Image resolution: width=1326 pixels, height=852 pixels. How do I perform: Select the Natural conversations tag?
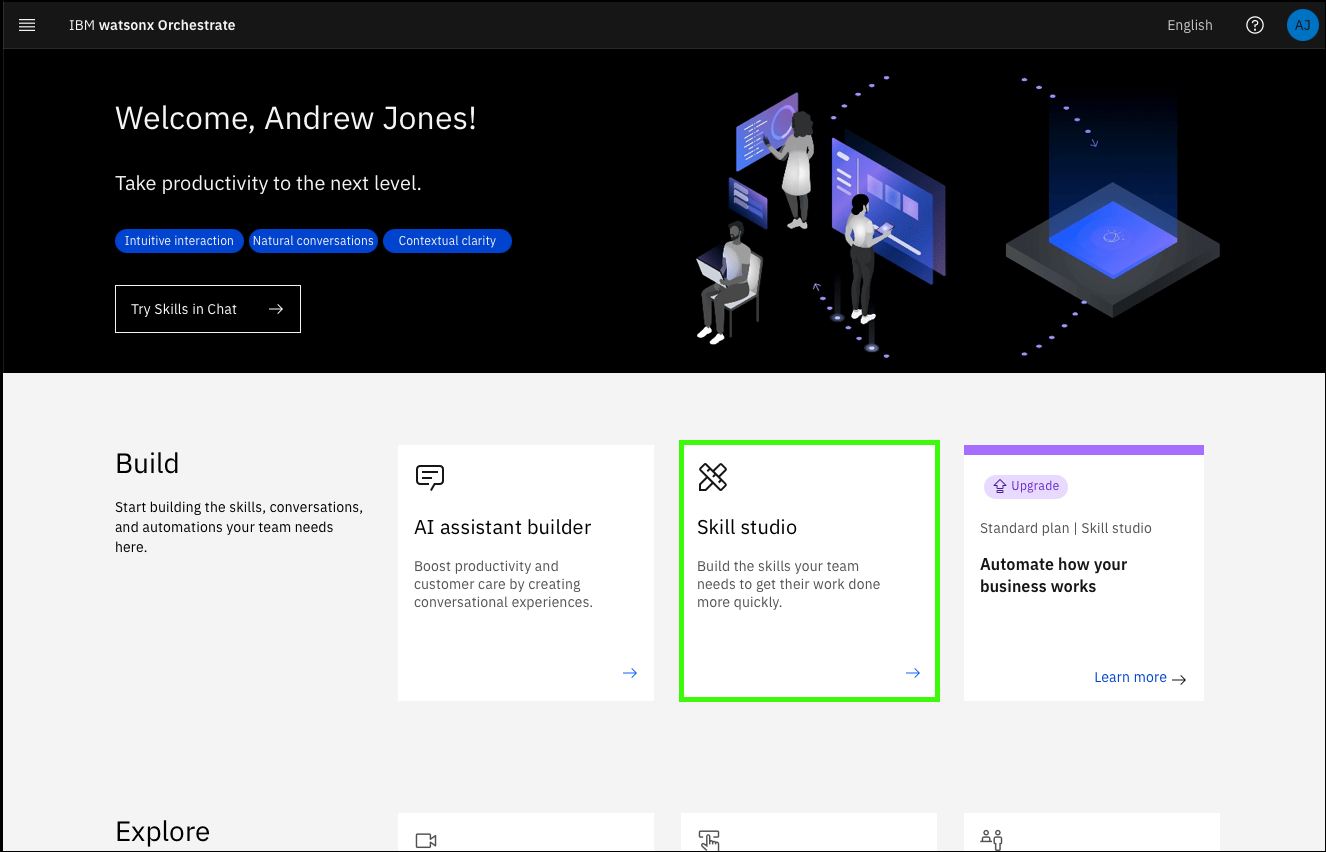313,241
